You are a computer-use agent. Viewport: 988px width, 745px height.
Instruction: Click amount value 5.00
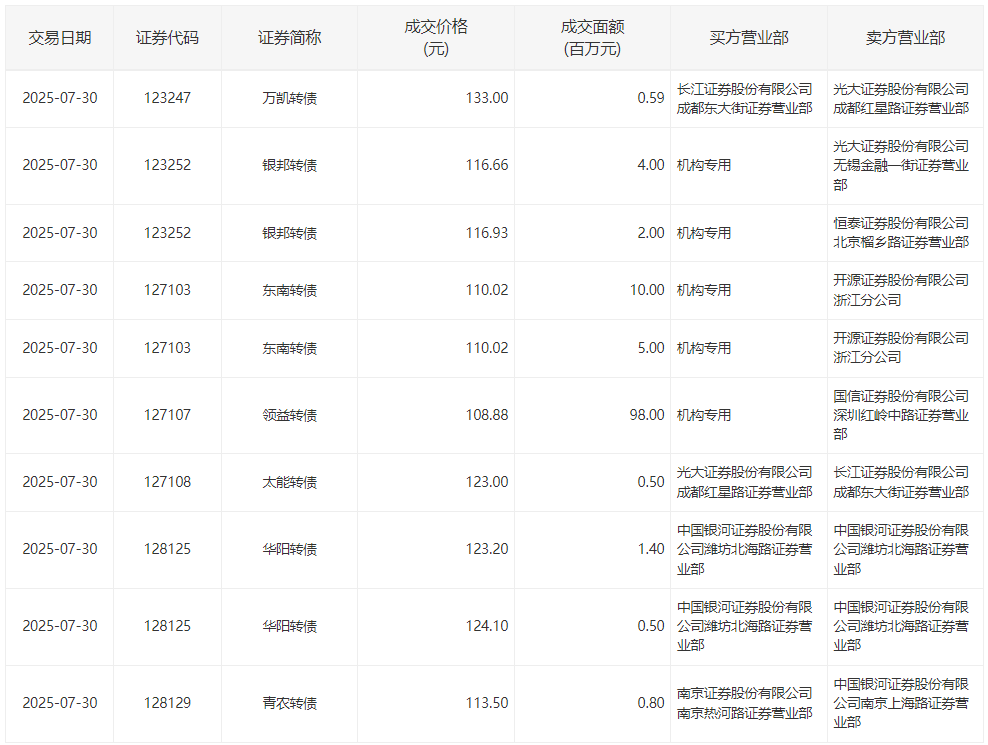(x=650, y=348)
